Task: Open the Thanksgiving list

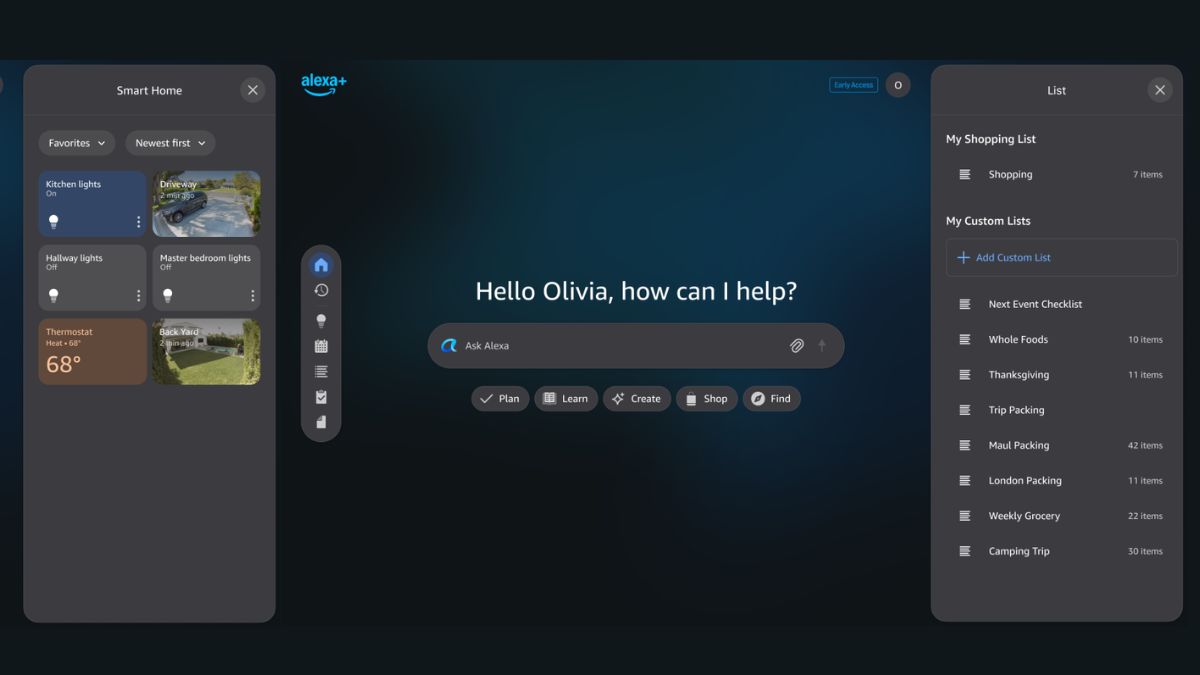Action: click(x=1061, y=375)
